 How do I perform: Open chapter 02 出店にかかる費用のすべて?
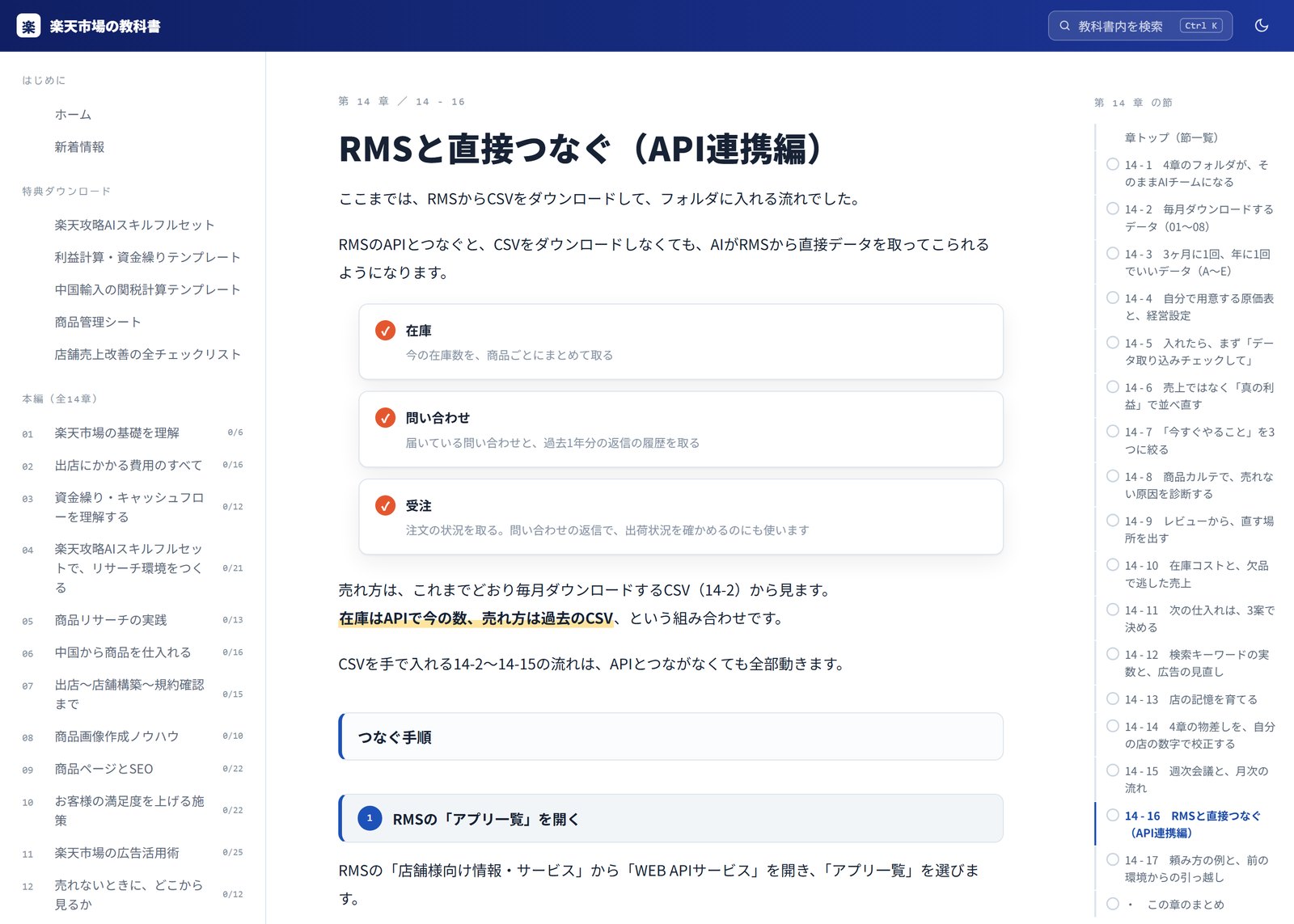(128, 466)
